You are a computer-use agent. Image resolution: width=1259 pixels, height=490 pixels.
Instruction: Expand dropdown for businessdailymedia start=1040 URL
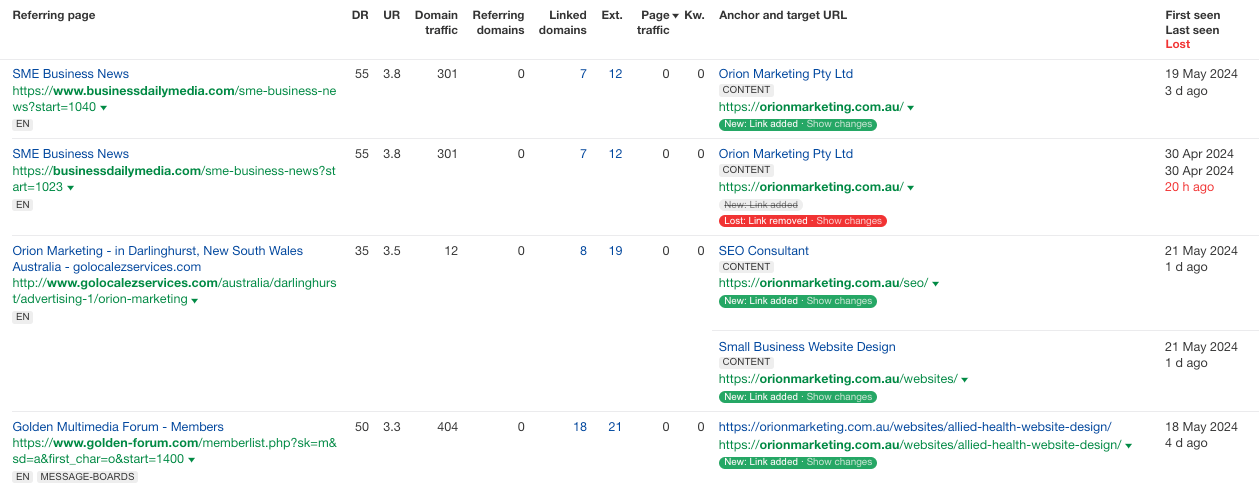tap(103, 108)
